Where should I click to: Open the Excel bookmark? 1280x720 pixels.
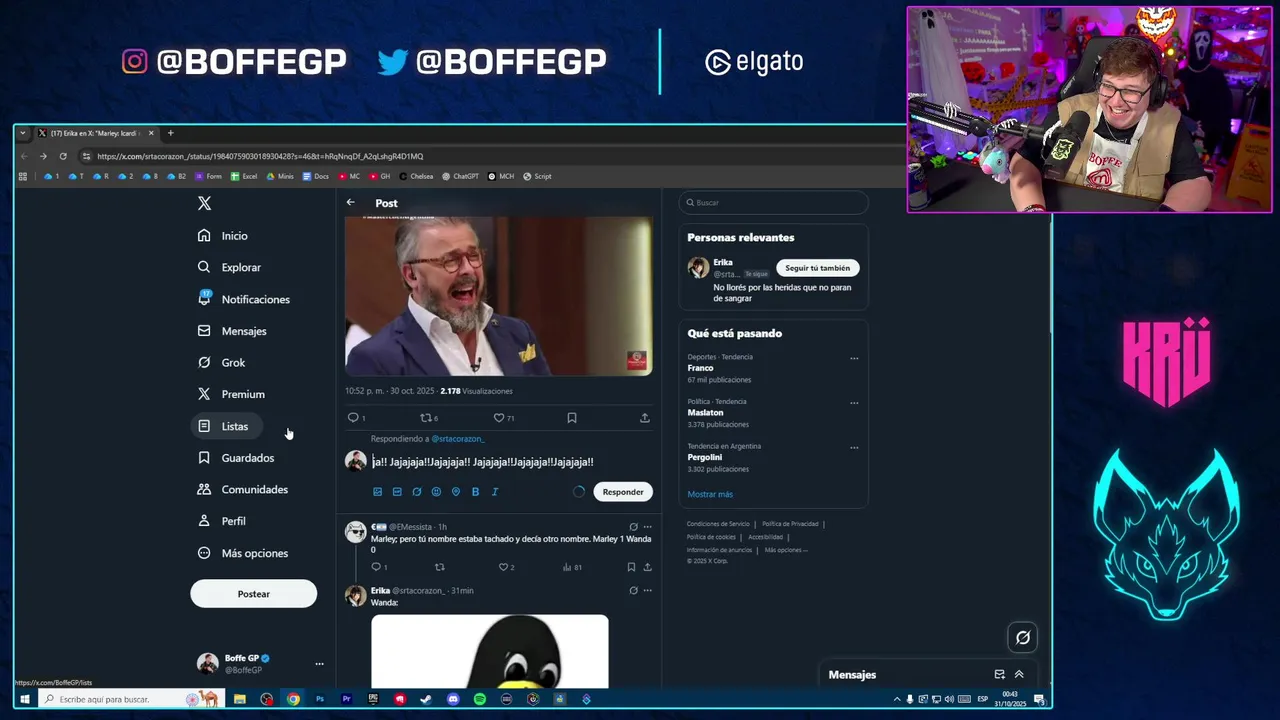(x=244, y=176)
